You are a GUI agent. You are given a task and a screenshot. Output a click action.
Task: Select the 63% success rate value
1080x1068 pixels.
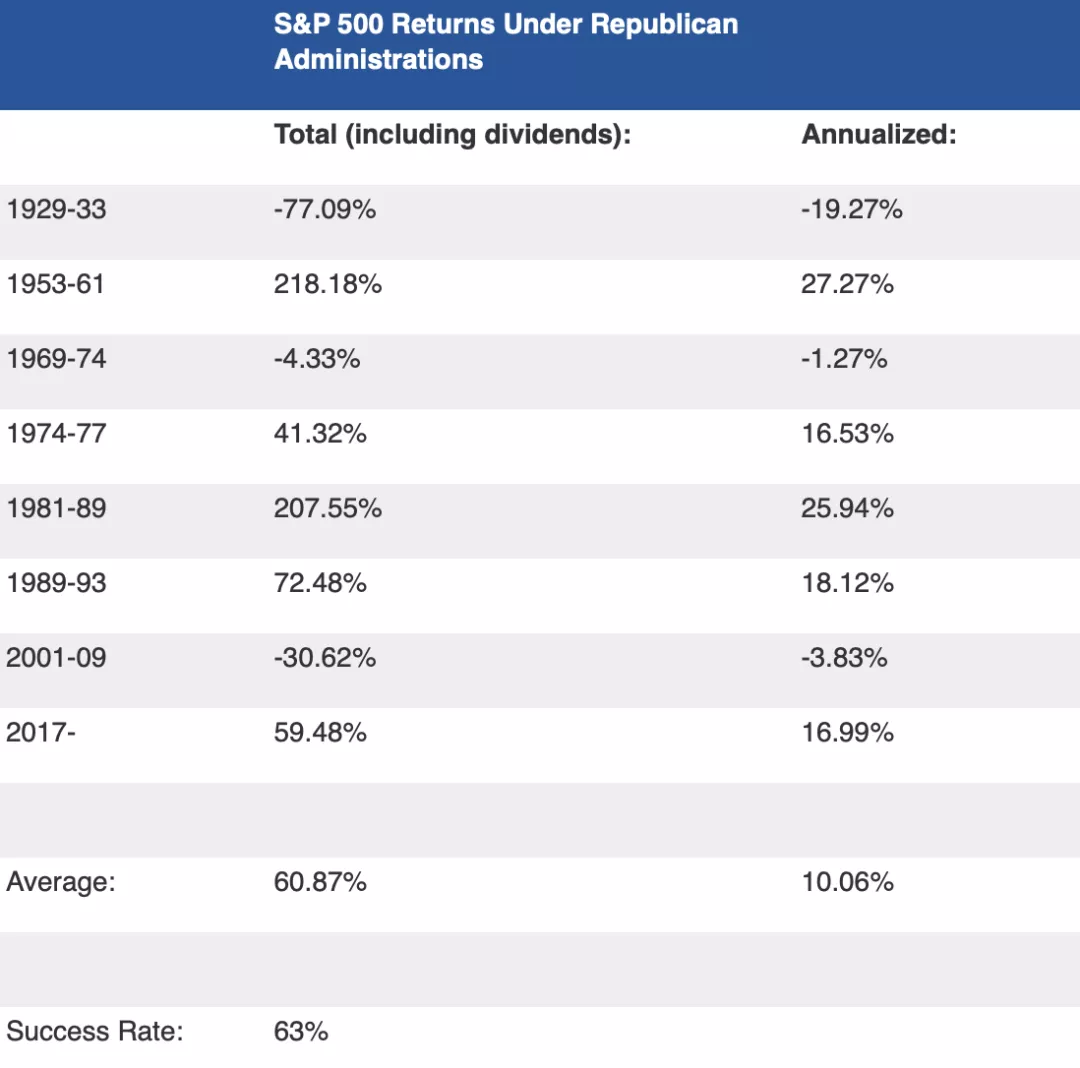point(301,1032)
